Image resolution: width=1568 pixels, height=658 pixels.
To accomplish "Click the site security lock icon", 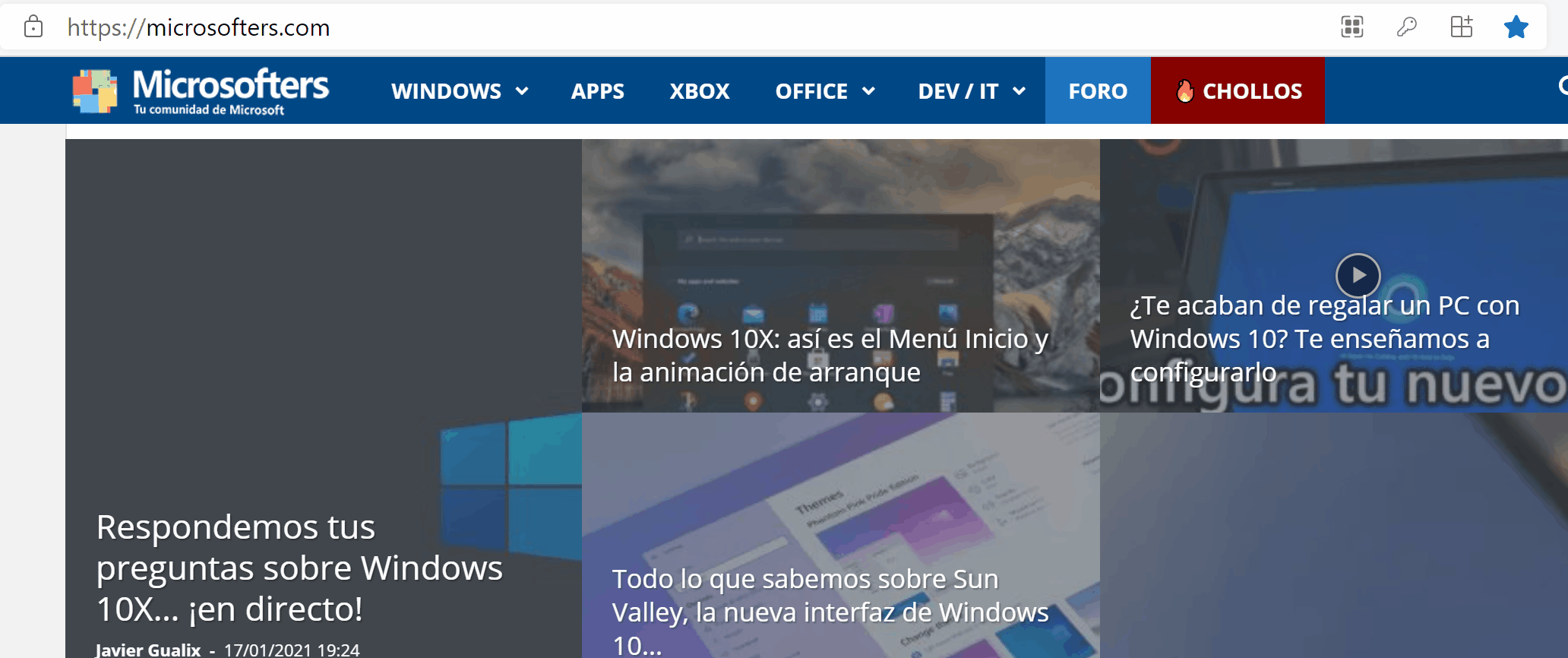I will (x=33, y=27).
